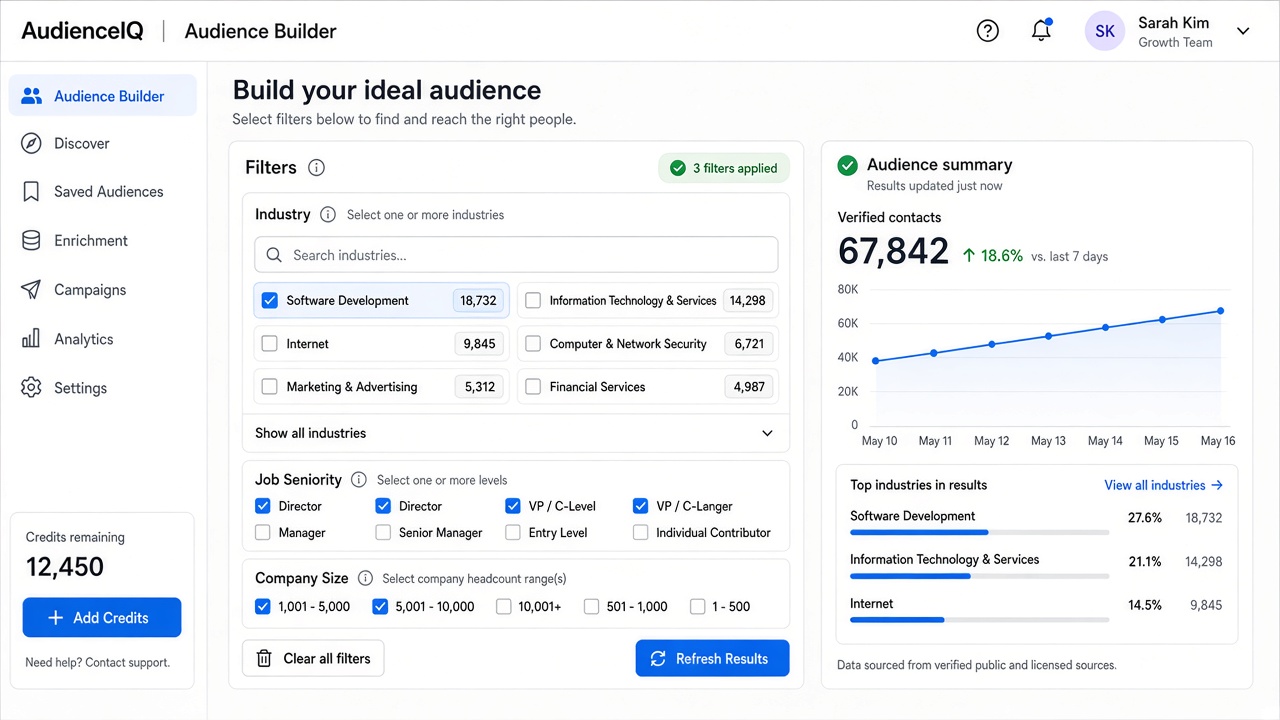Click the info icon beside Industry
The image size is (1280, 720).
(327, 215)
